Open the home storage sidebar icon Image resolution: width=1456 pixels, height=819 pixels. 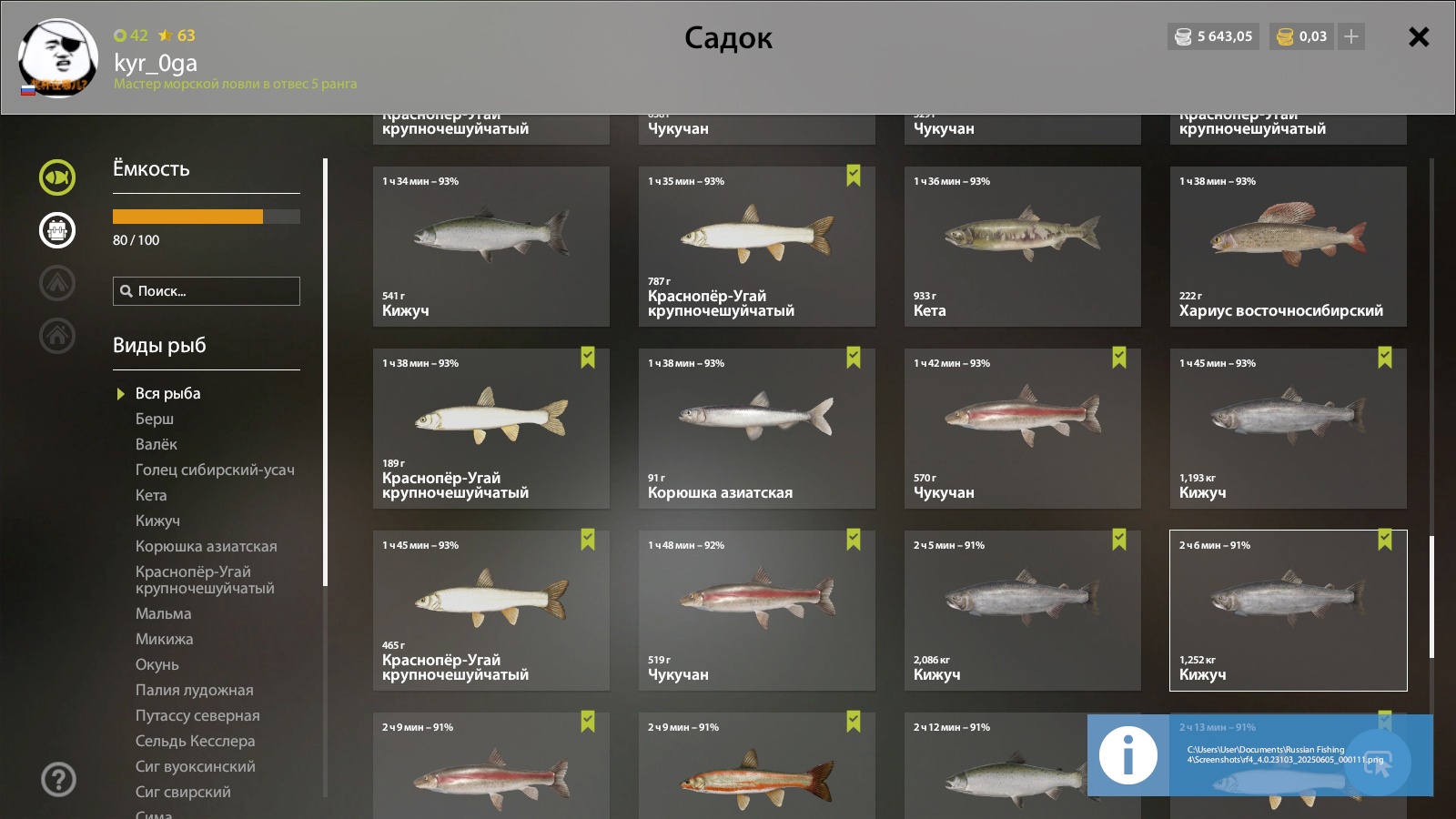pyautogui.click(x=57, y=336)
